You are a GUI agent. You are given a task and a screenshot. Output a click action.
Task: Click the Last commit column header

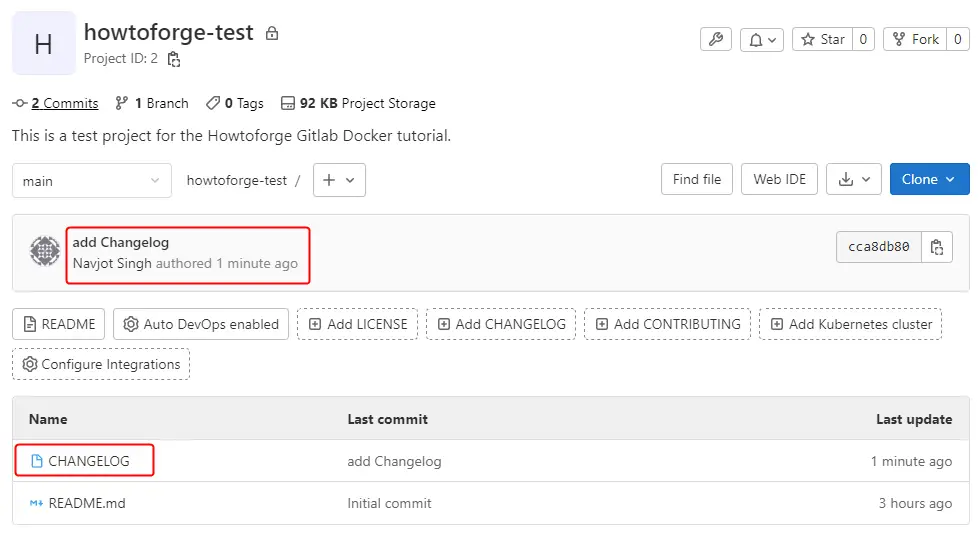tap(387, 419)
